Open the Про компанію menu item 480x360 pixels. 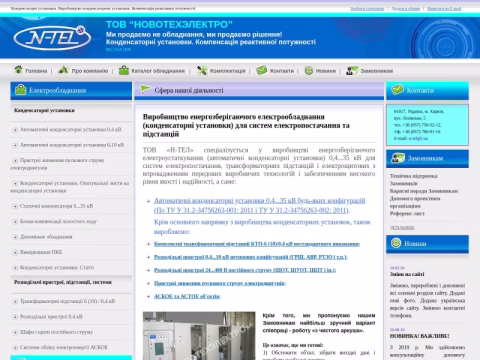[90, 71]
